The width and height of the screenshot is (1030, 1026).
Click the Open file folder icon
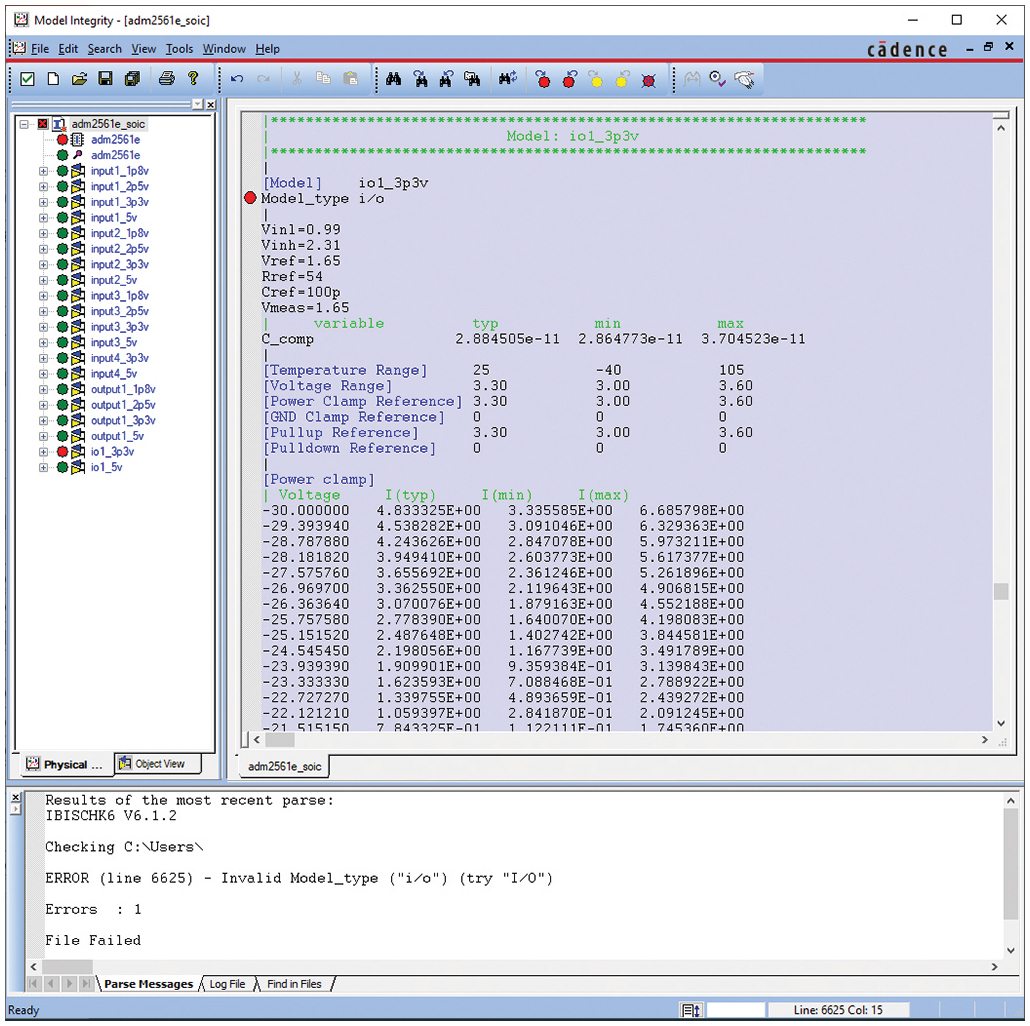coord(79,79)
